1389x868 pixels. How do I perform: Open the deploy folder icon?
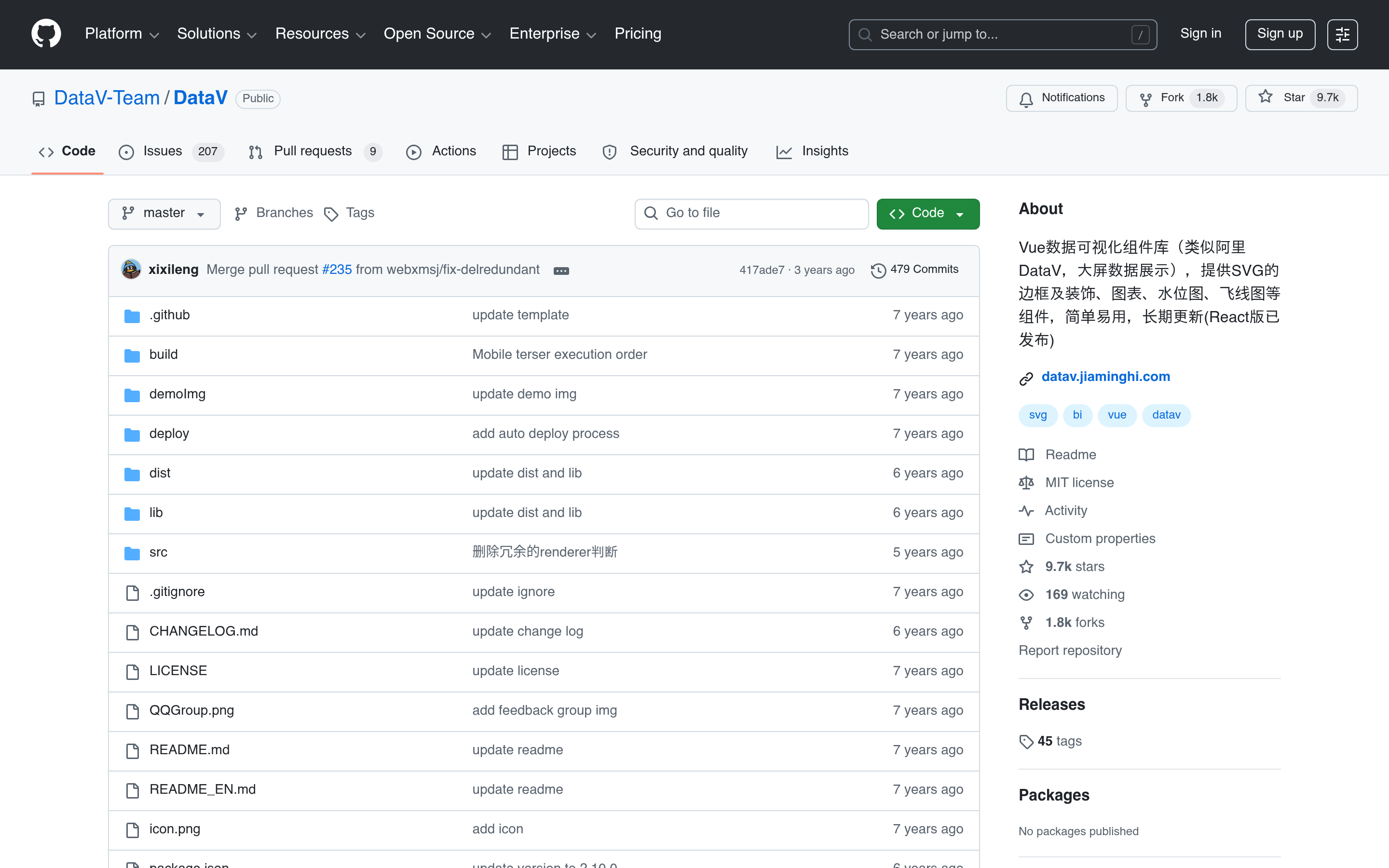(x=132, y=434)
